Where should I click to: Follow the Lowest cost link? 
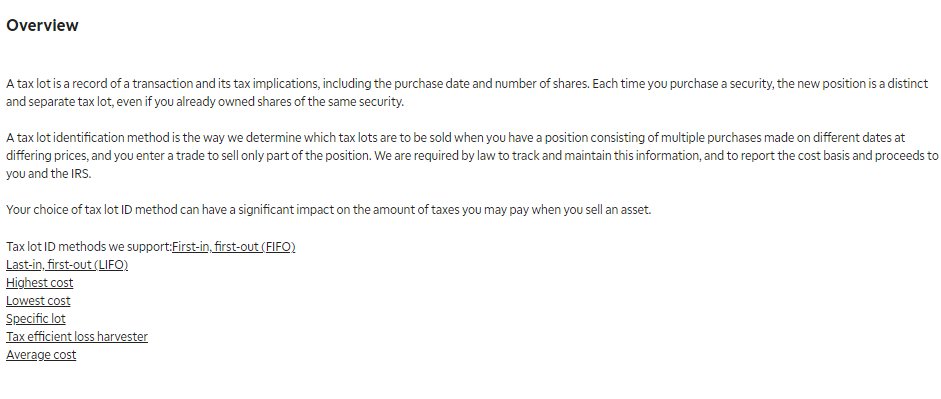pyautogui.click(x=38, y=301)
